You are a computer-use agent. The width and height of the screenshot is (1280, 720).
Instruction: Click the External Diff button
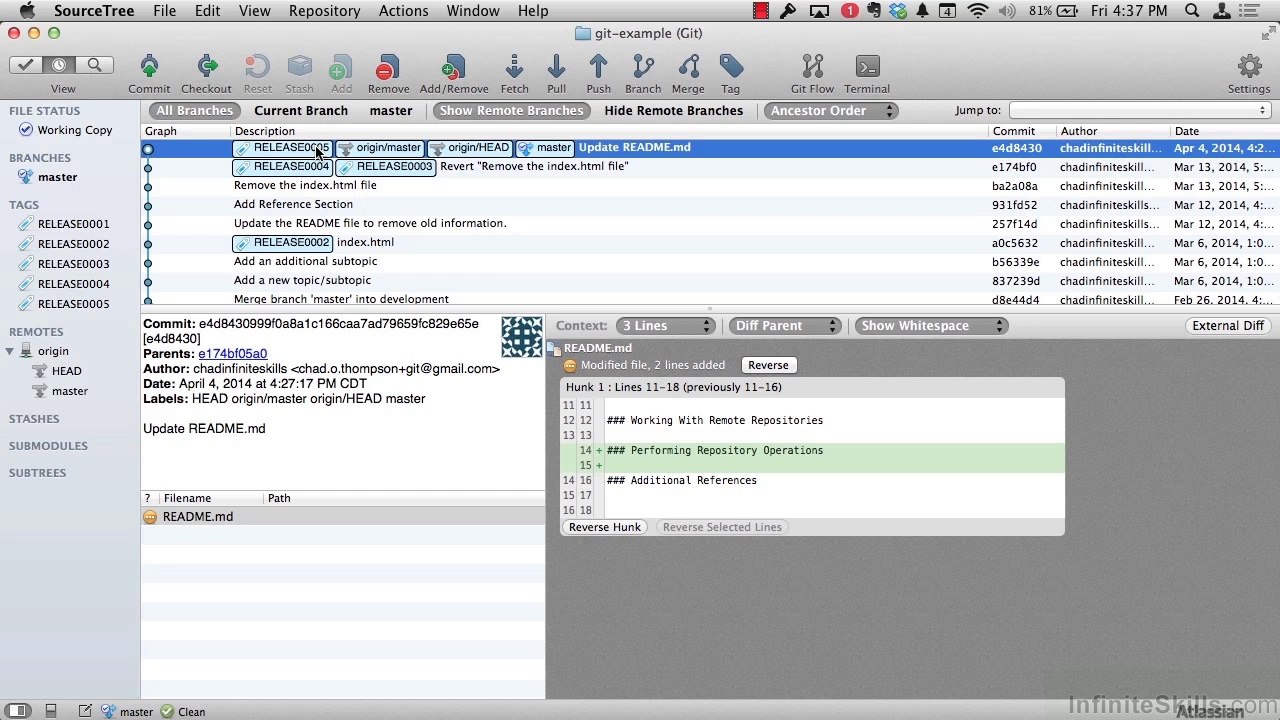pos(1228,326)
